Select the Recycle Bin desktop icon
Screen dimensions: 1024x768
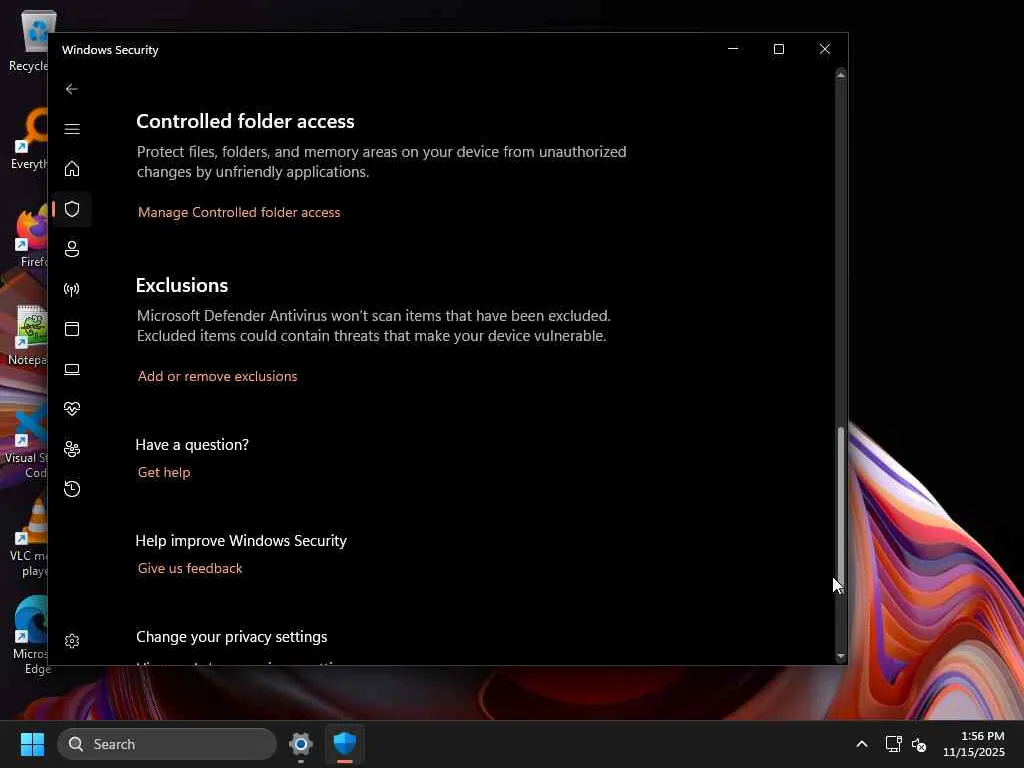26,42
